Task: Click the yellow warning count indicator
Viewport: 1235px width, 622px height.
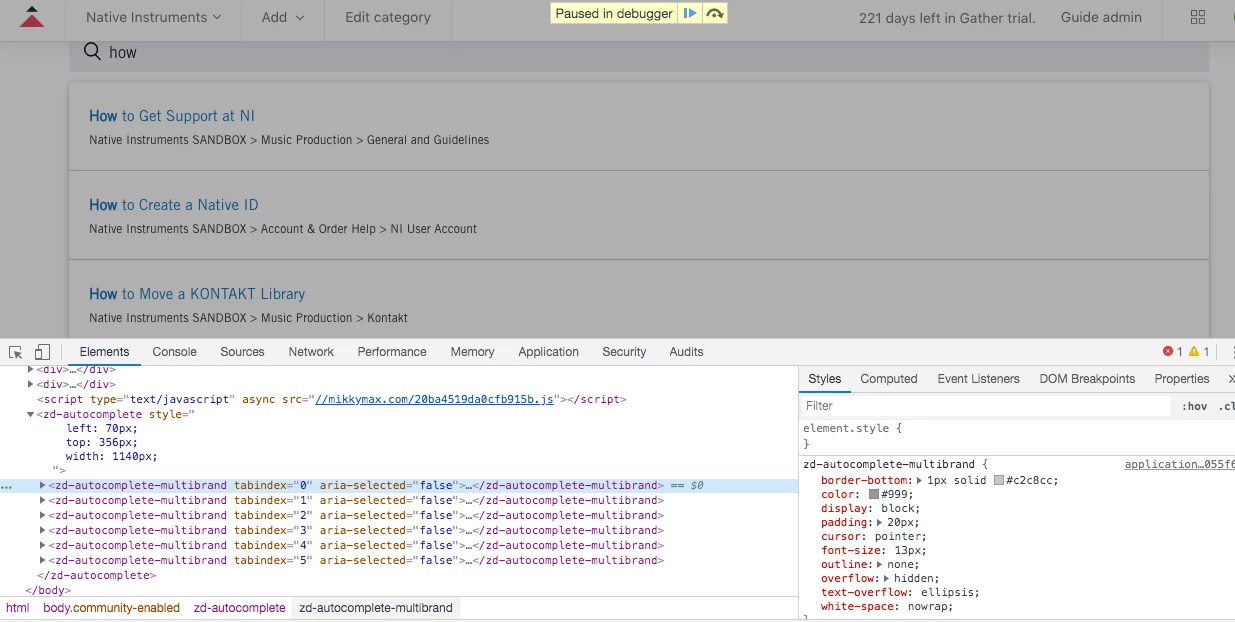Action: (x=1199, y=352)
